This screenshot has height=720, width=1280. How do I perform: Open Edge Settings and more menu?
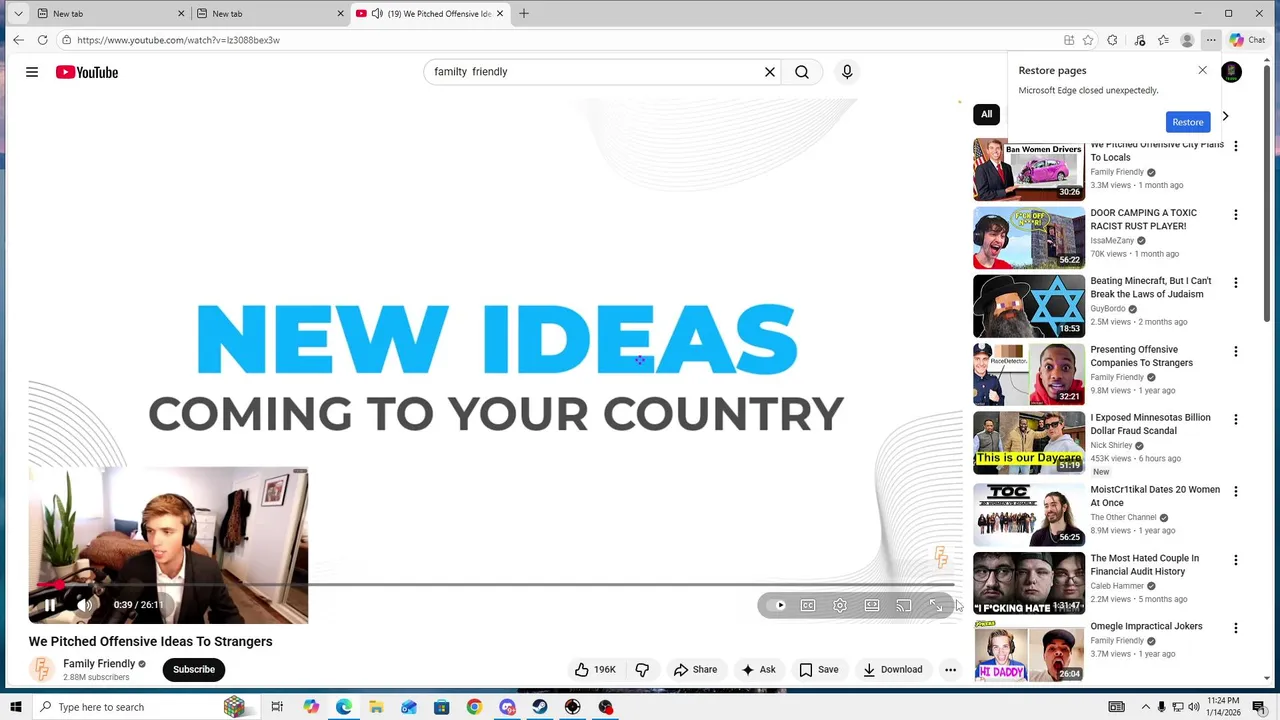coord(1211,40)
